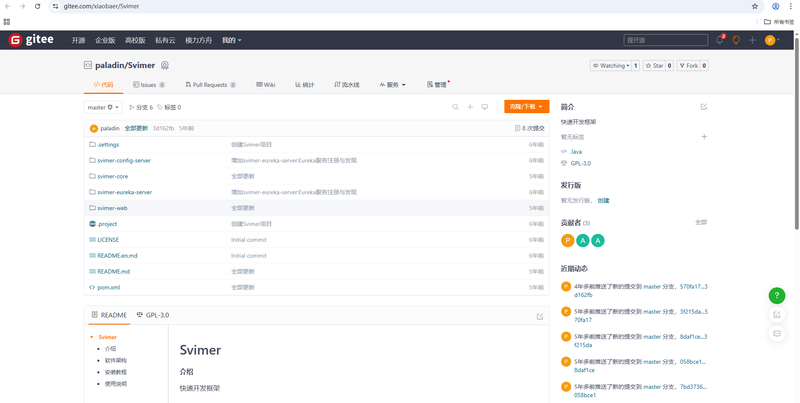800x403 pixels.
Task: Open the .project file
Action: point(107,224)
